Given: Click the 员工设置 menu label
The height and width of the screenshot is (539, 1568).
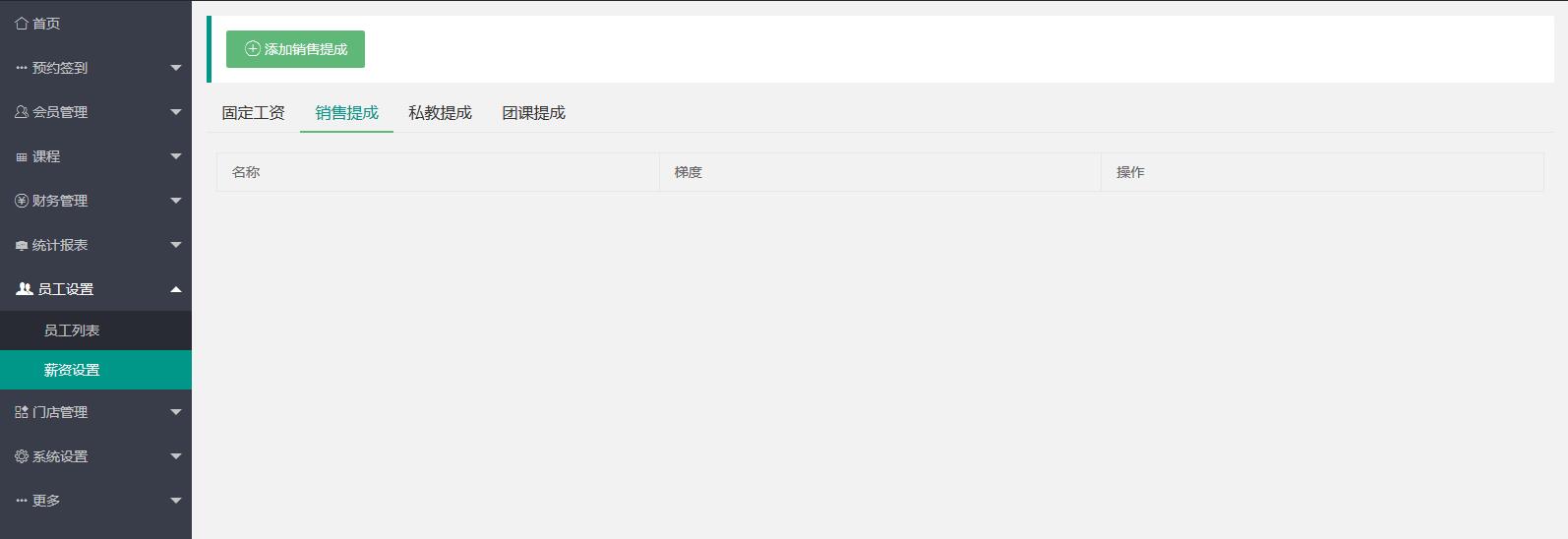Looking at the screenshot, I should click(x=66, y=289).
